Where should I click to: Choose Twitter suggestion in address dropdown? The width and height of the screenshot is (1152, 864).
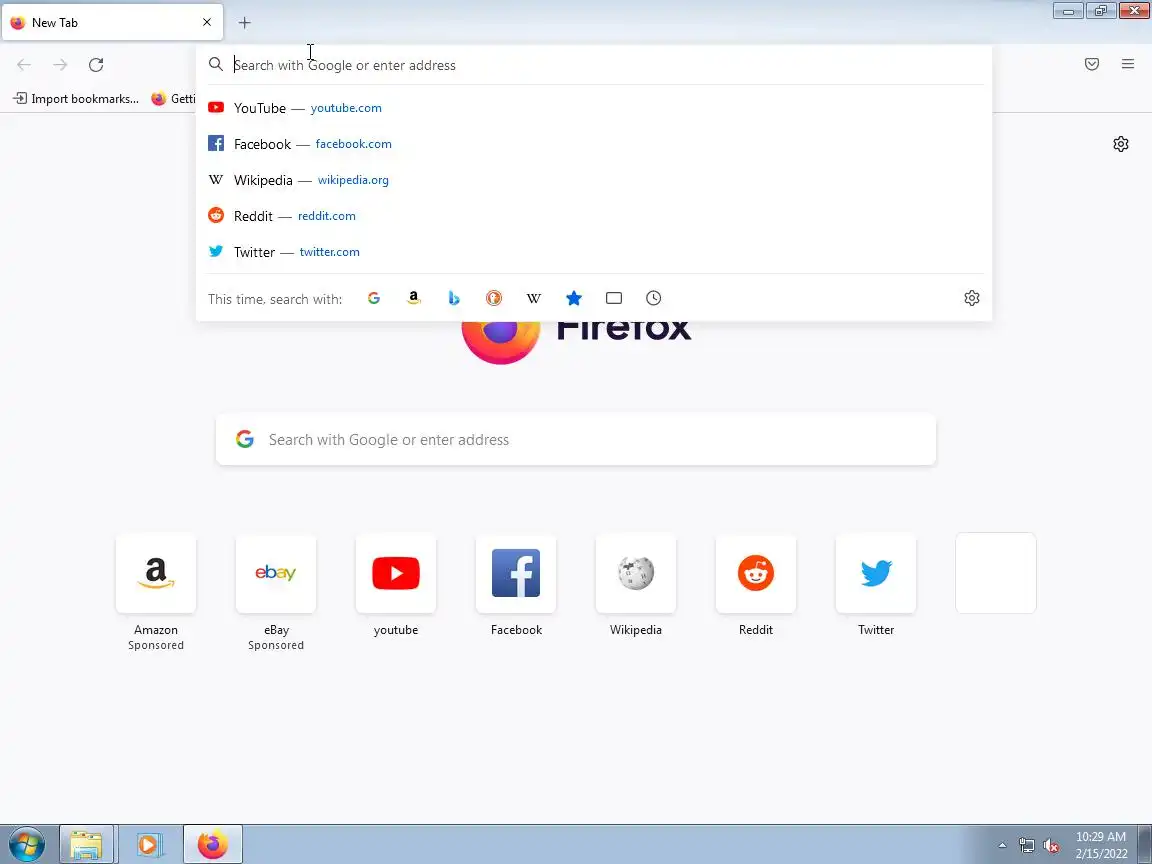tap(594, 252)
